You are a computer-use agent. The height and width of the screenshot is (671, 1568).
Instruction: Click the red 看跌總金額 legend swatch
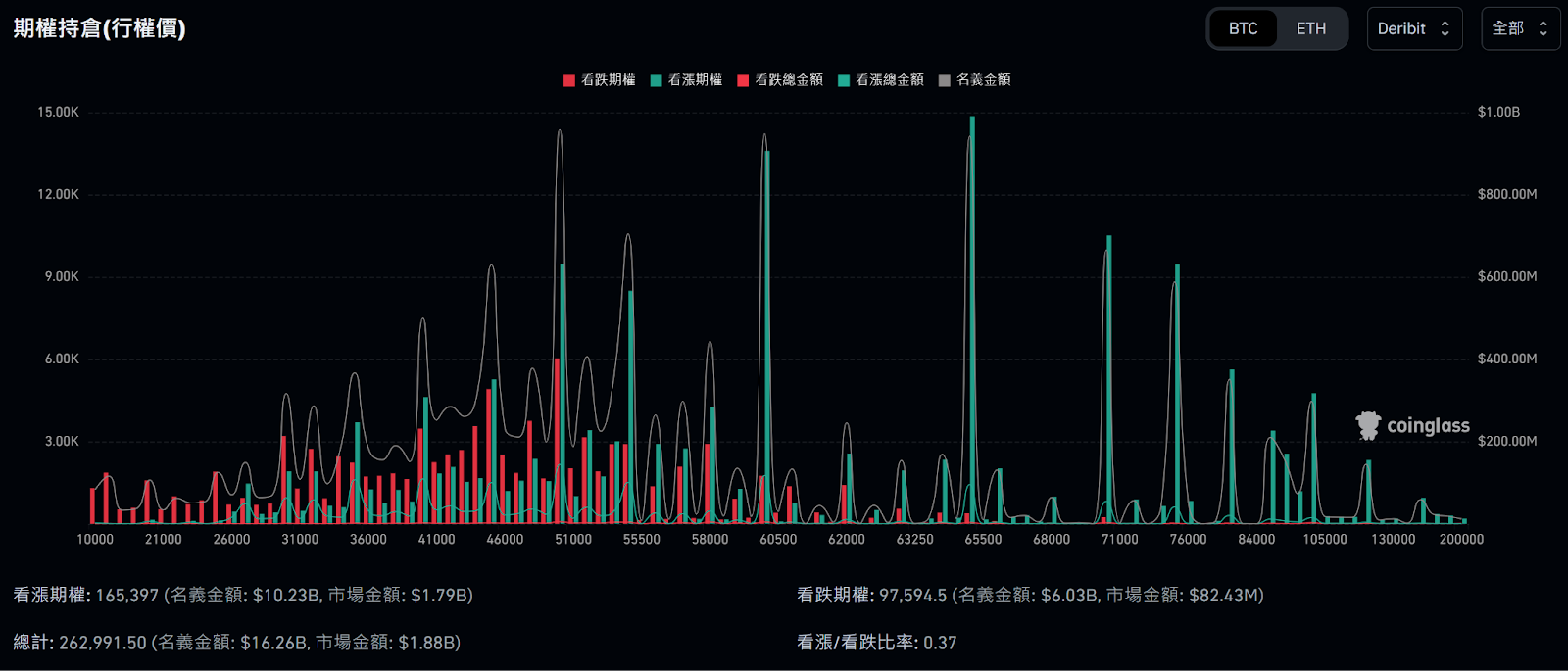tap(744, 80)
